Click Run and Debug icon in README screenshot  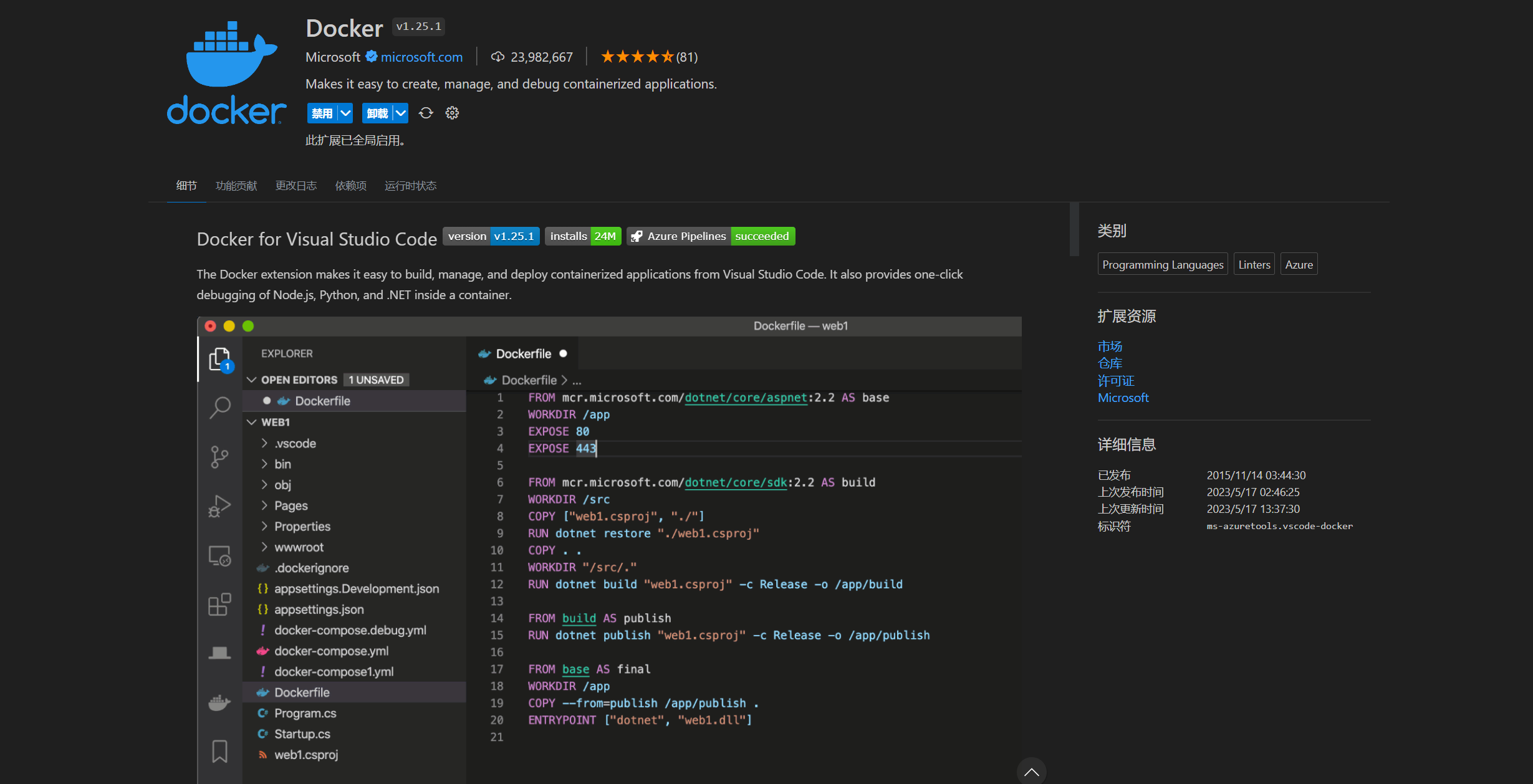[219, 505]
